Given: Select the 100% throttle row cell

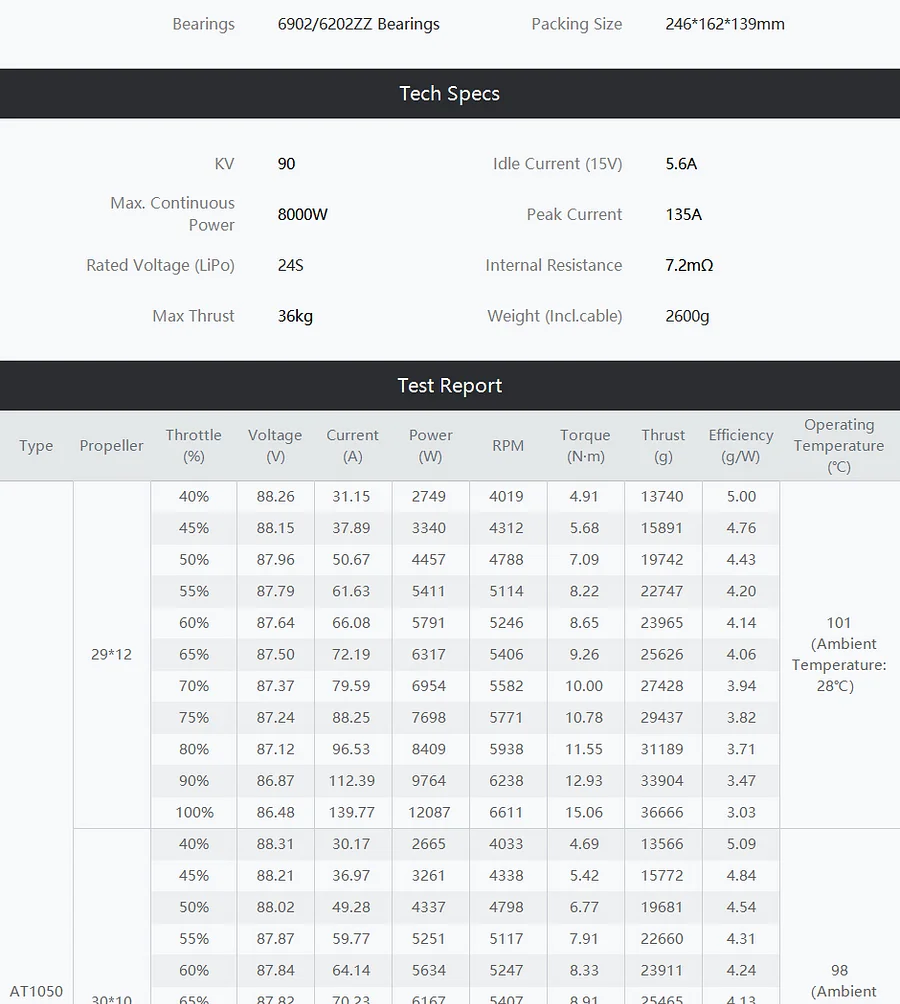Looking at the screenshot, I should (x=194, y=812).
